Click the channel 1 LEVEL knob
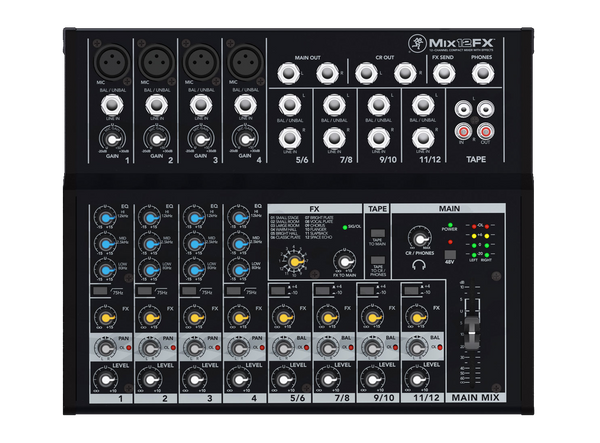The height and width of the screenshot is (443, 600). [x=109, y=379]
